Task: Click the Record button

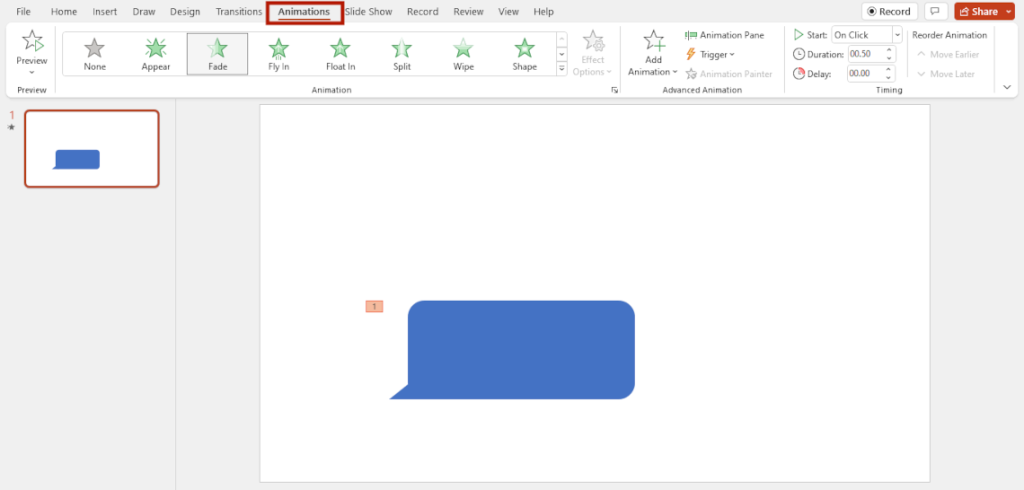Action: tap(889, 12)
